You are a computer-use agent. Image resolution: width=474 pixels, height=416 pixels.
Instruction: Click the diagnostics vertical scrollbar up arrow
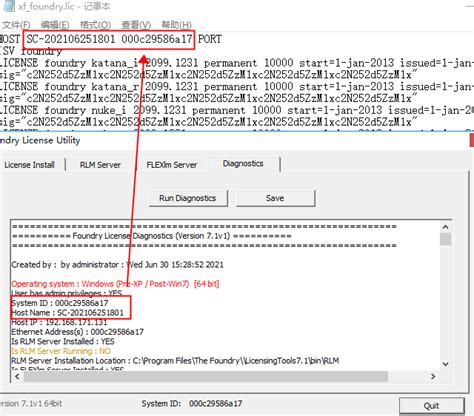point(446,227)
